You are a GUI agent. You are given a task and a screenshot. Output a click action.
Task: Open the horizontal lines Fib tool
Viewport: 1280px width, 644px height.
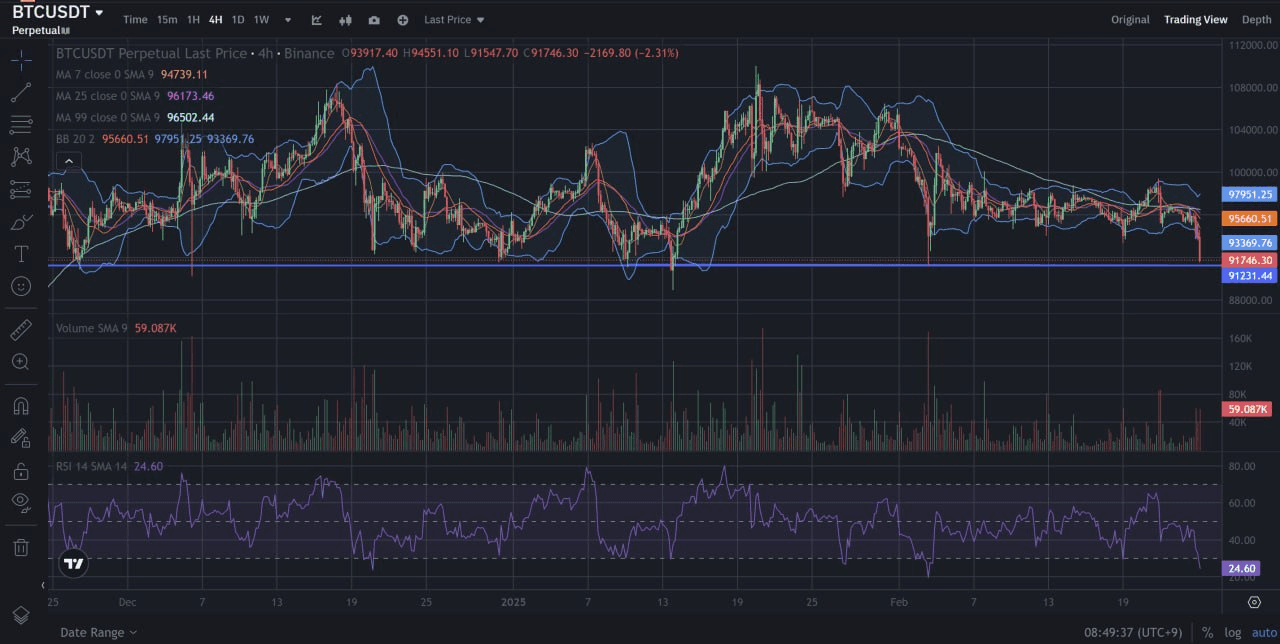pos(21,125)
